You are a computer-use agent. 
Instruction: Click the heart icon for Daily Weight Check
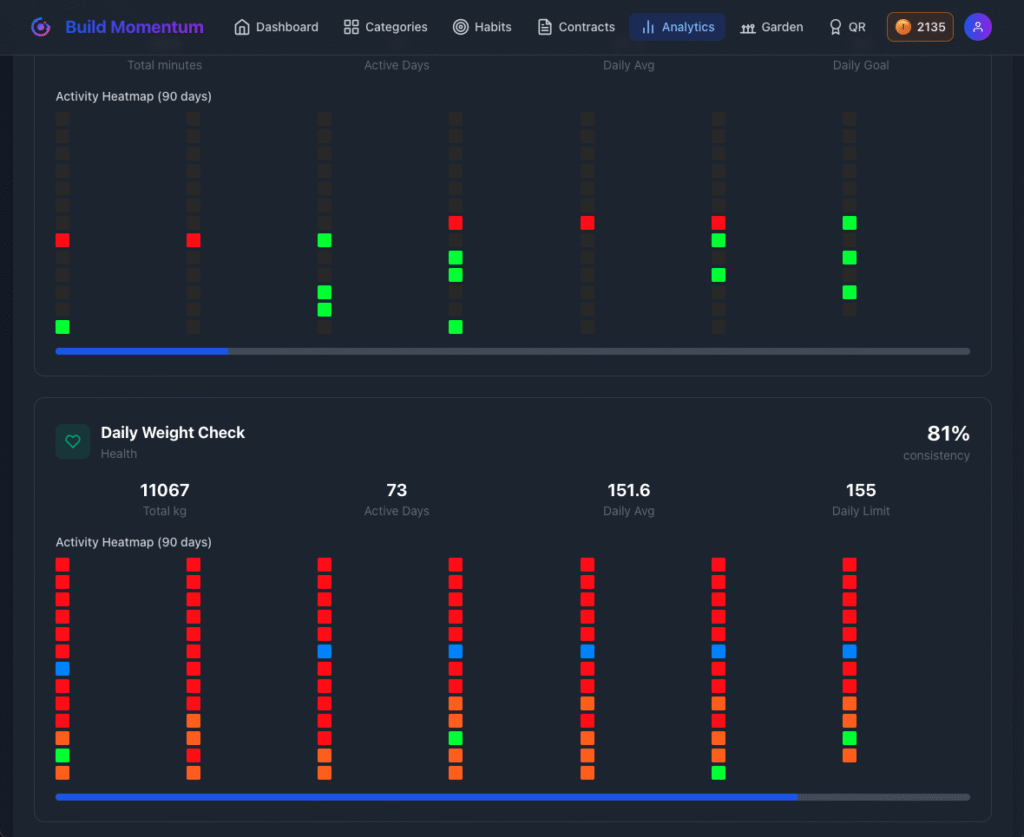click(72, 441)
